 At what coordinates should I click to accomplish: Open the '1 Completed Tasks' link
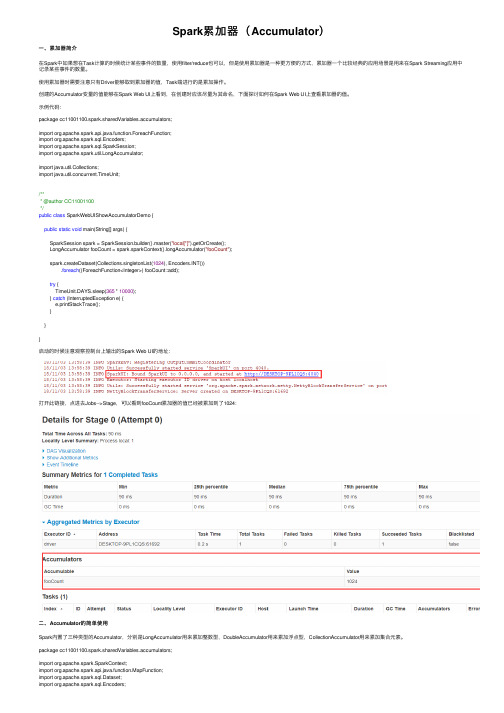tap(131, 474)
